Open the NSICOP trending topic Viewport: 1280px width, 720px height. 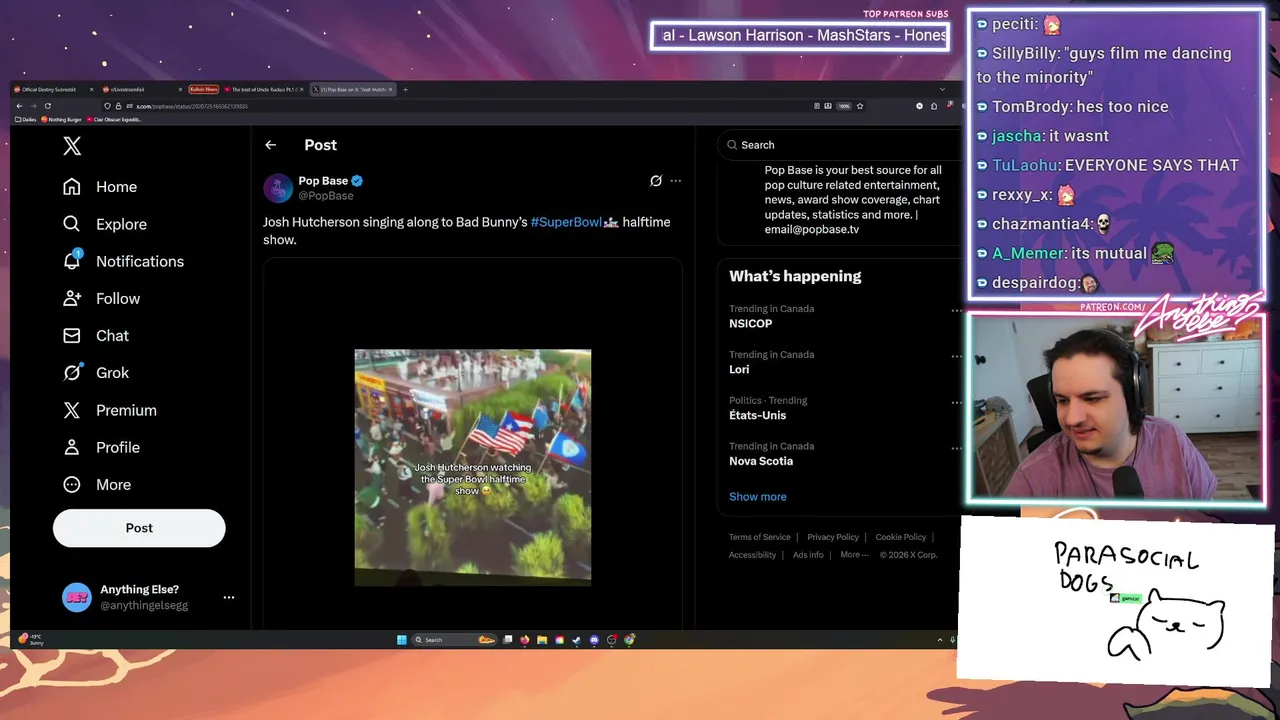pyautogui.click(x=751, y=324)
